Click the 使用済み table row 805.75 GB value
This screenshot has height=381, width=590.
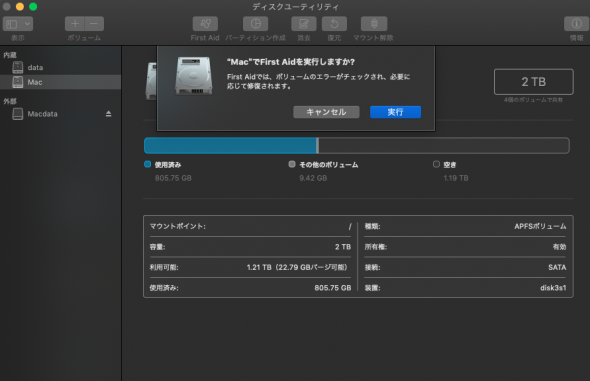point(333,288)
